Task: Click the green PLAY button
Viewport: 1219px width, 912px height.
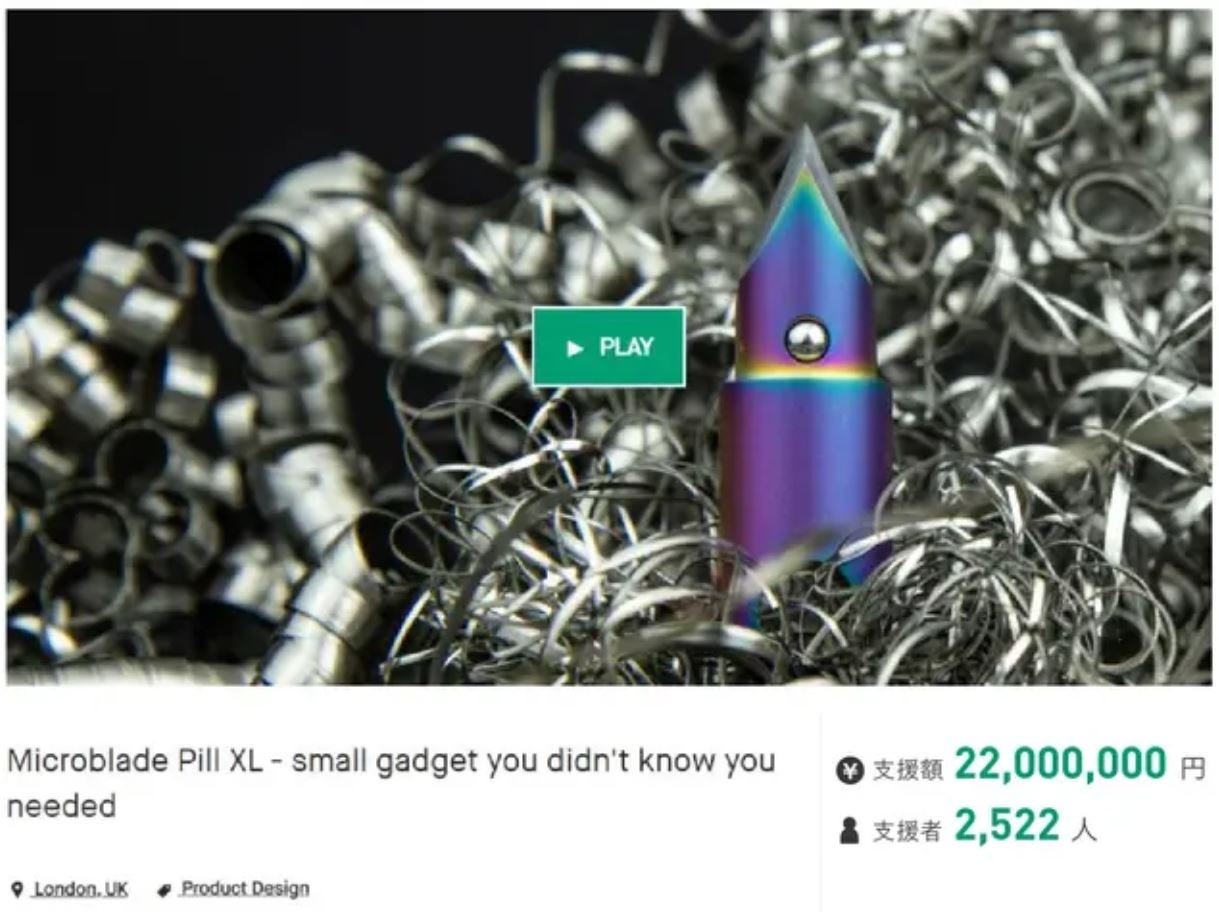Action: [x=608, y=347]
